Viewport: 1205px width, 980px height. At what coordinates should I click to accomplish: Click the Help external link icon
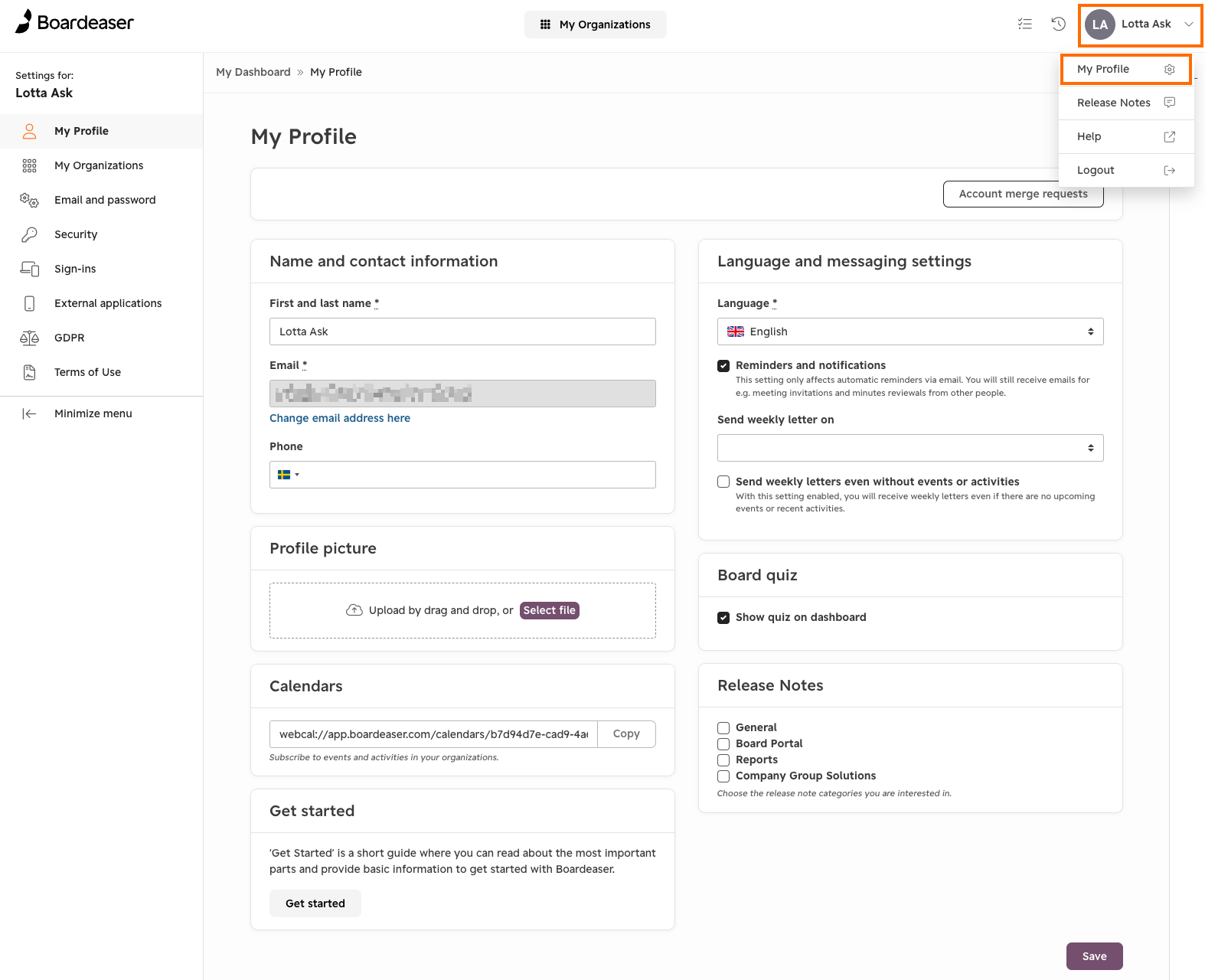click(1170, 136)
